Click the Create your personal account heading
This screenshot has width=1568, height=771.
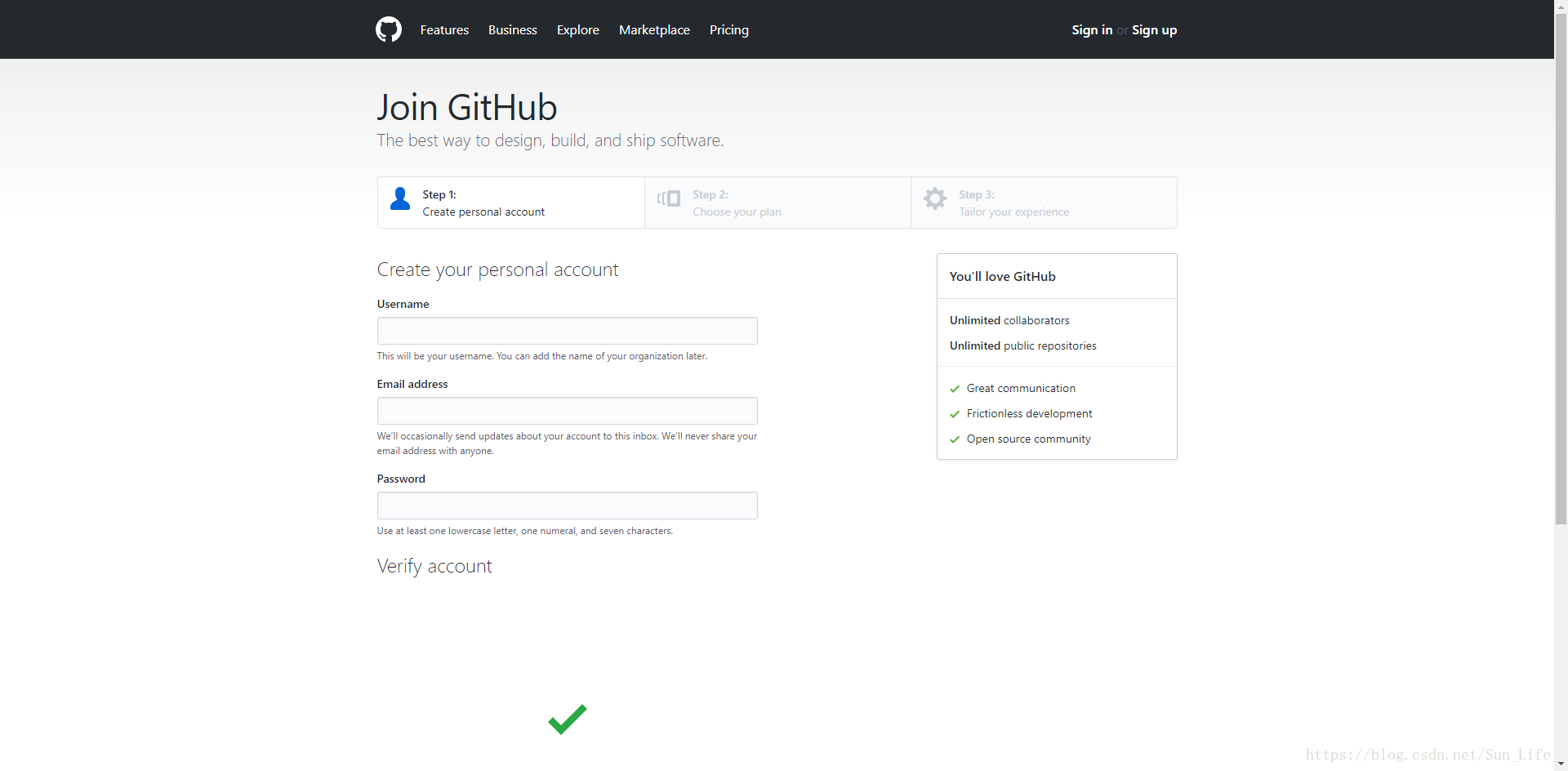497,270
